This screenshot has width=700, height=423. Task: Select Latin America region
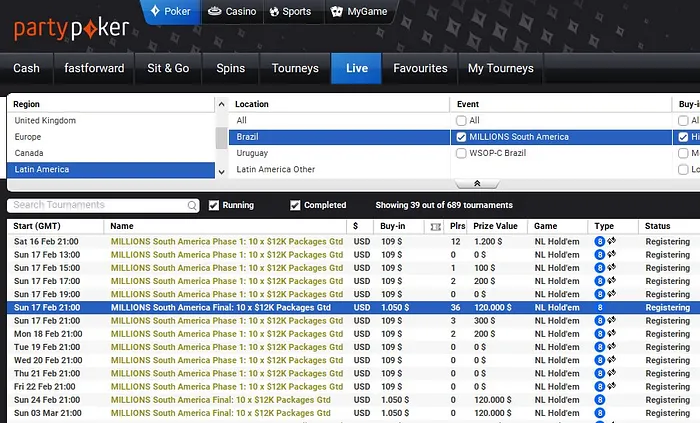tap(111, 170)
